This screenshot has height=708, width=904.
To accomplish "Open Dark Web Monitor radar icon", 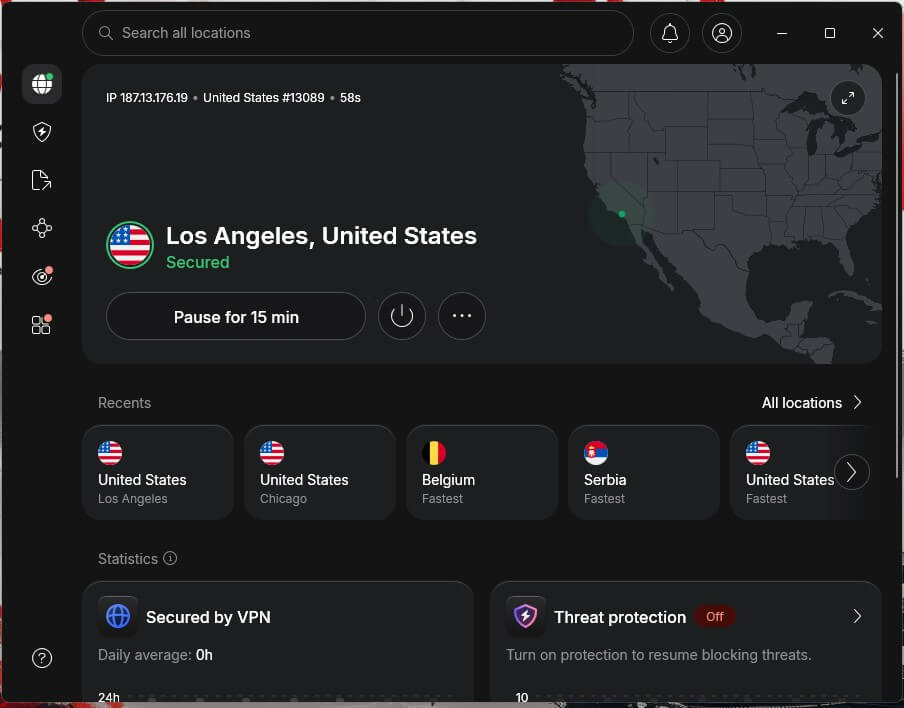I will [x=42, y=276].
